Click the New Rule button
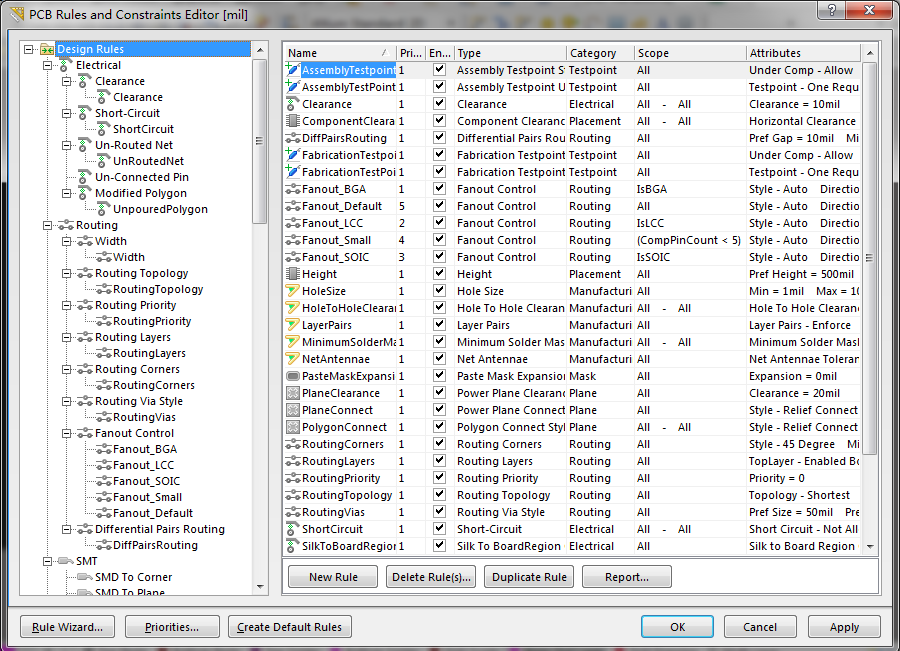The height and width of the screenshot is (651, 900). click(x=333, y=577)
